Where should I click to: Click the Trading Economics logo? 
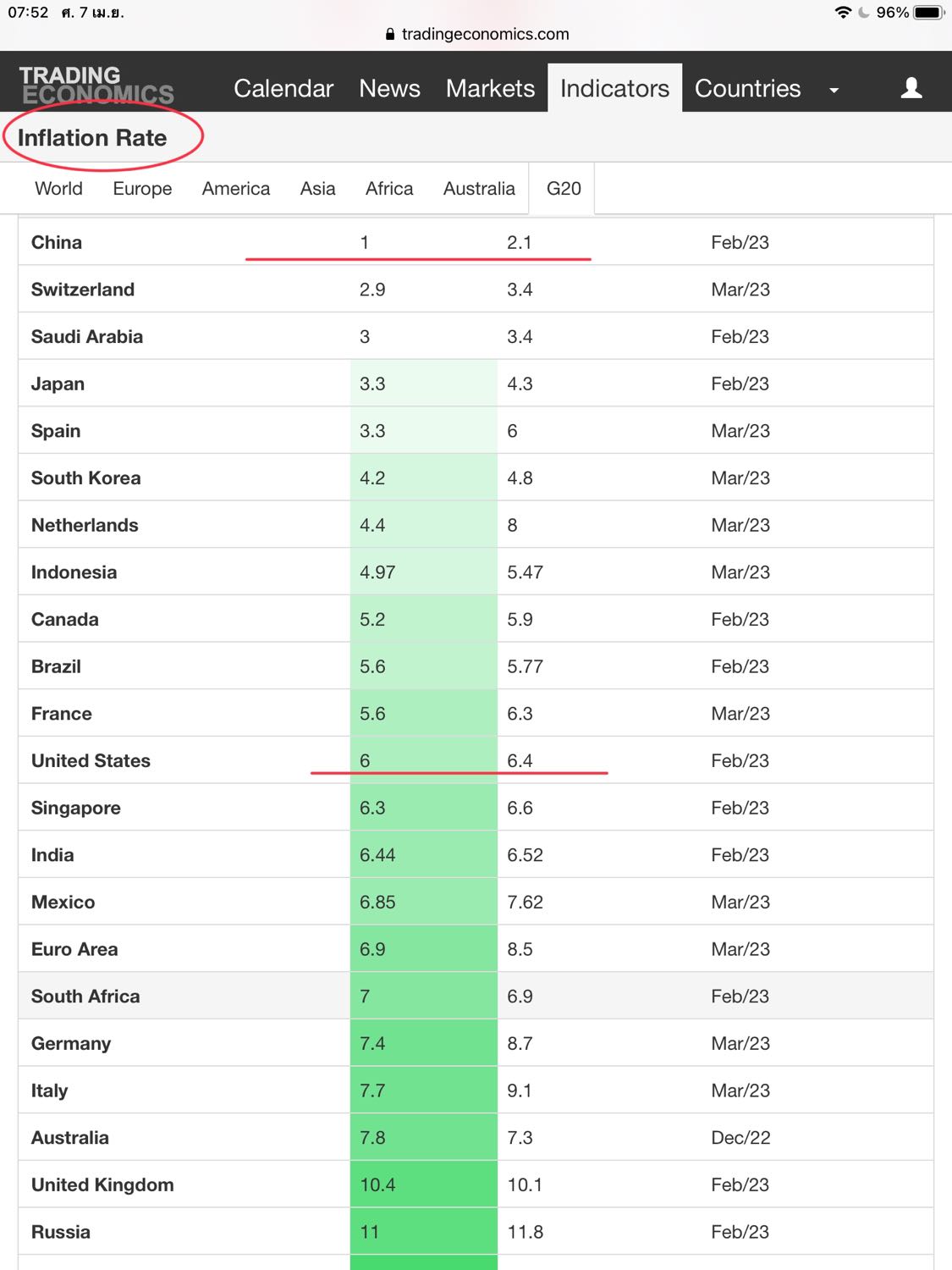click(96, 86)
